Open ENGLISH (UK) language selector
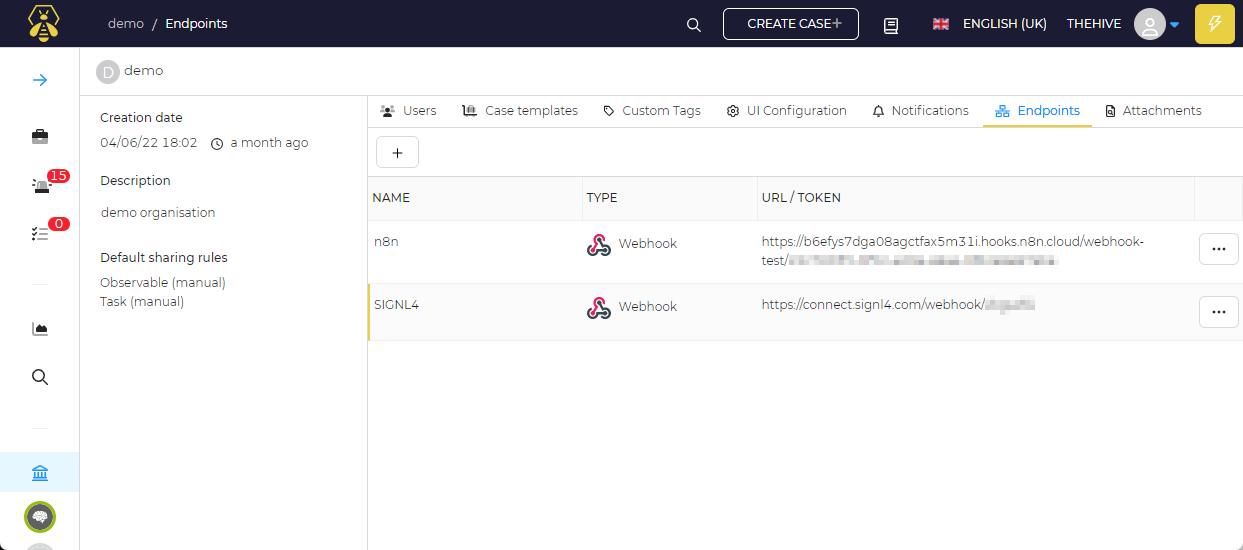The image size is (1243, 550). (x=1004, y=24)
